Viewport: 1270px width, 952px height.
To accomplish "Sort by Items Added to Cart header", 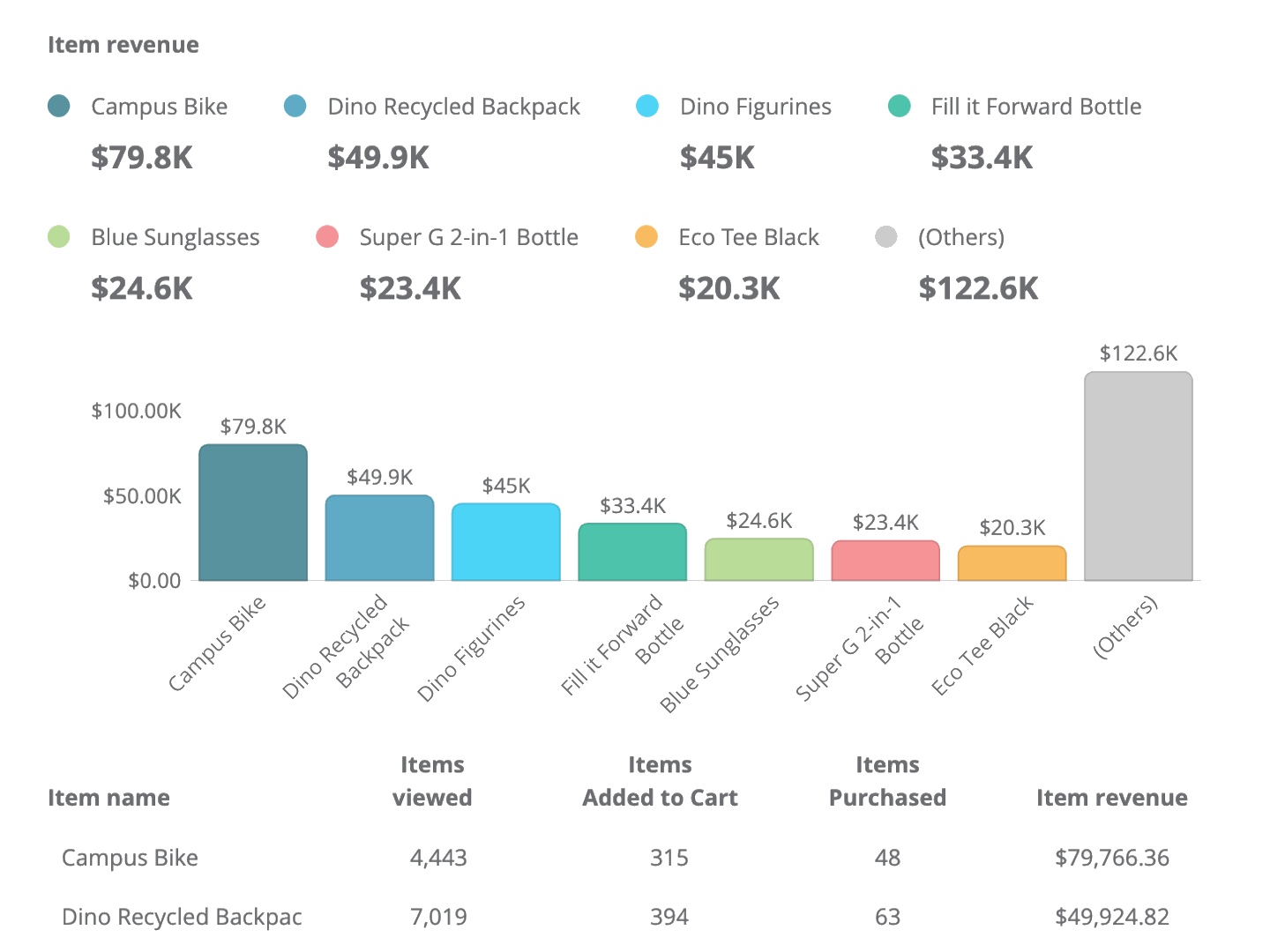I will coord(660,781).
